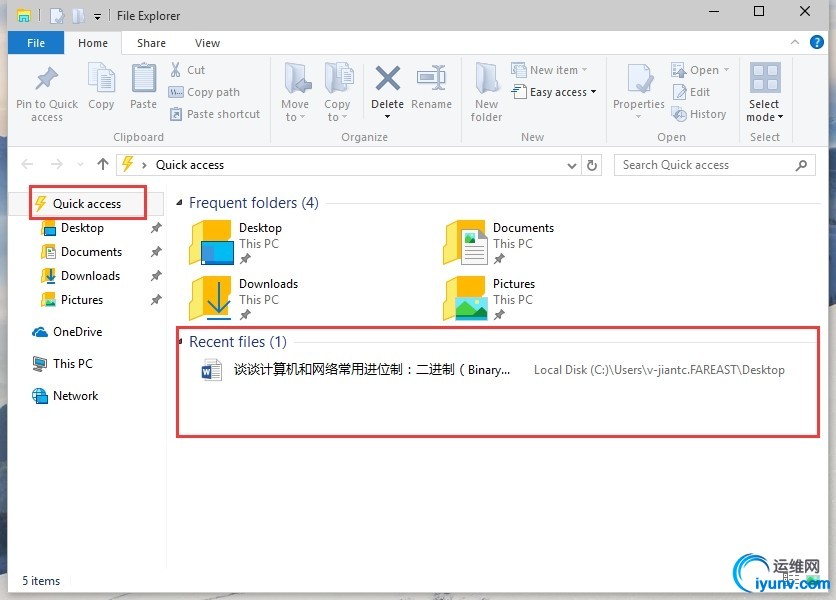Click the Pin to Quick access icon
The width and height of the screenshot is (836, 600).
pyautogui.click(x=46, y=79)
